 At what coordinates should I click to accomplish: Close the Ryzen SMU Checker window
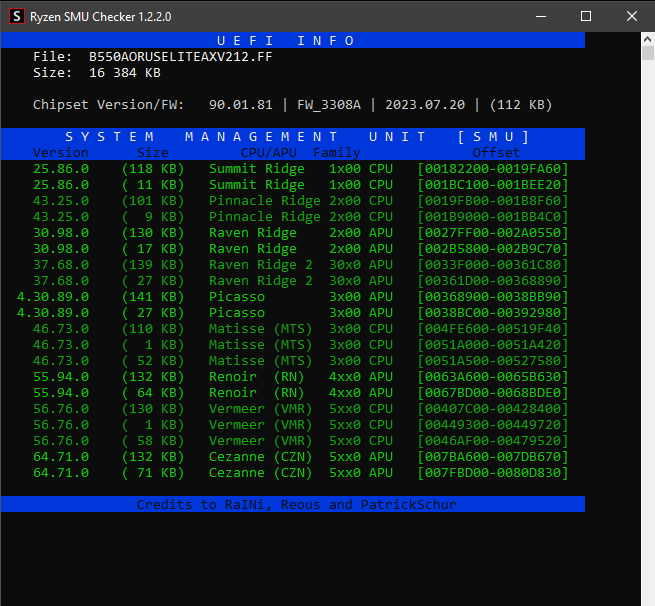(x=632, y=17)
